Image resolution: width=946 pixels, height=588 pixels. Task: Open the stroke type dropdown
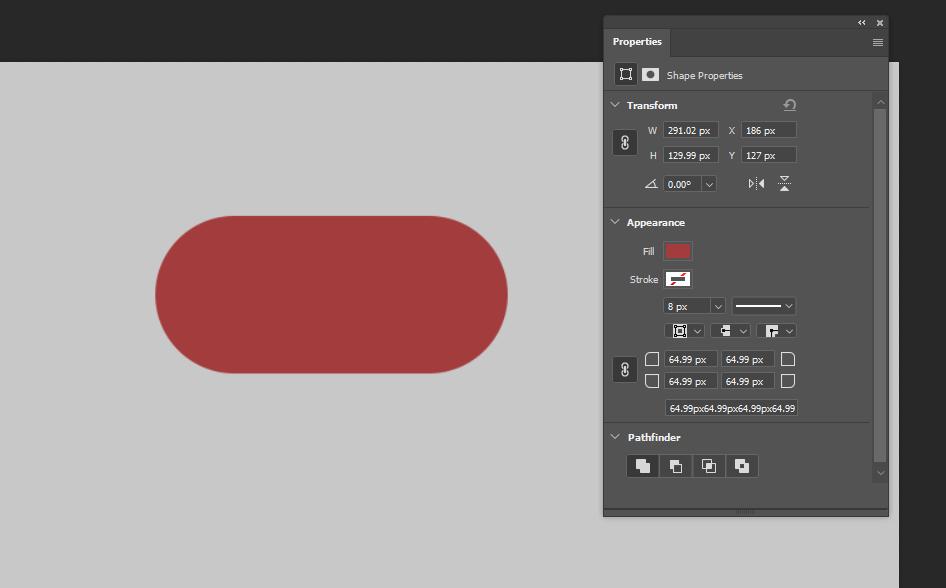click(x=764, y=305)
